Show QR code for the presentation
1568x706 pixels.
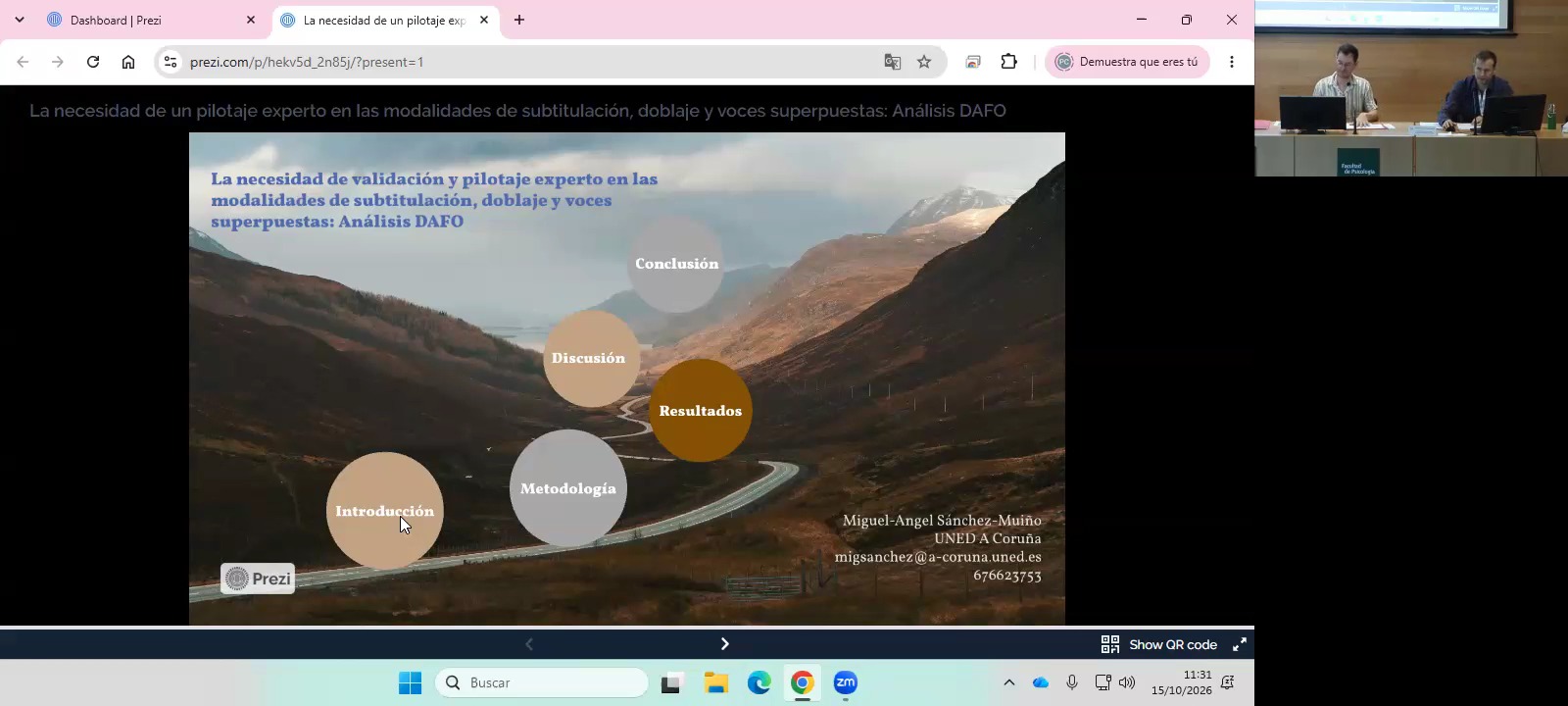[x=1159, y=644]
